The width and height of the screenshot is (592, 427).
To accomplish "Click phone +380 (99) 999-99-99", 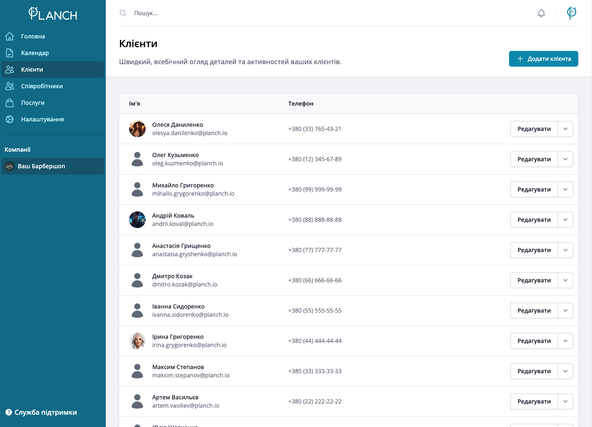I will (315, 190).
